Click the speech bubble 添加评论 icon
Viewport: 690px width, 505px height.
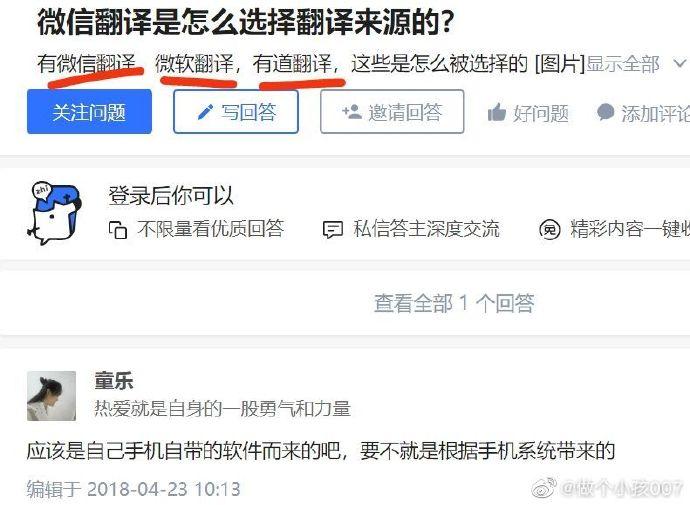(x=606, y=112)
